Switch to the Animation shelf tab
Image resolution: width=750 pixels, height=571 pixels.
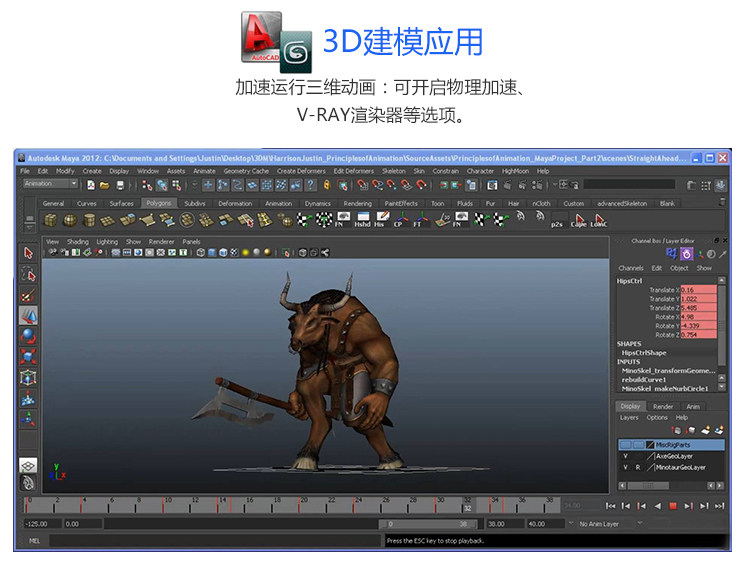278,204
